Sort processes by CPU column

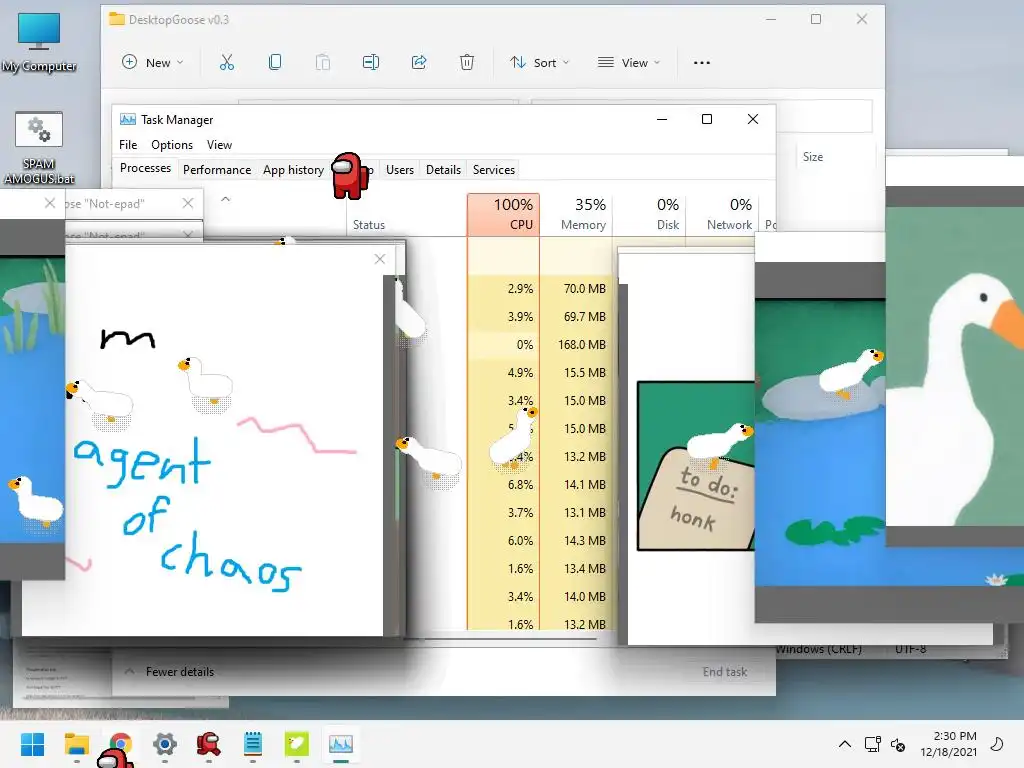(x=504, y=214)
